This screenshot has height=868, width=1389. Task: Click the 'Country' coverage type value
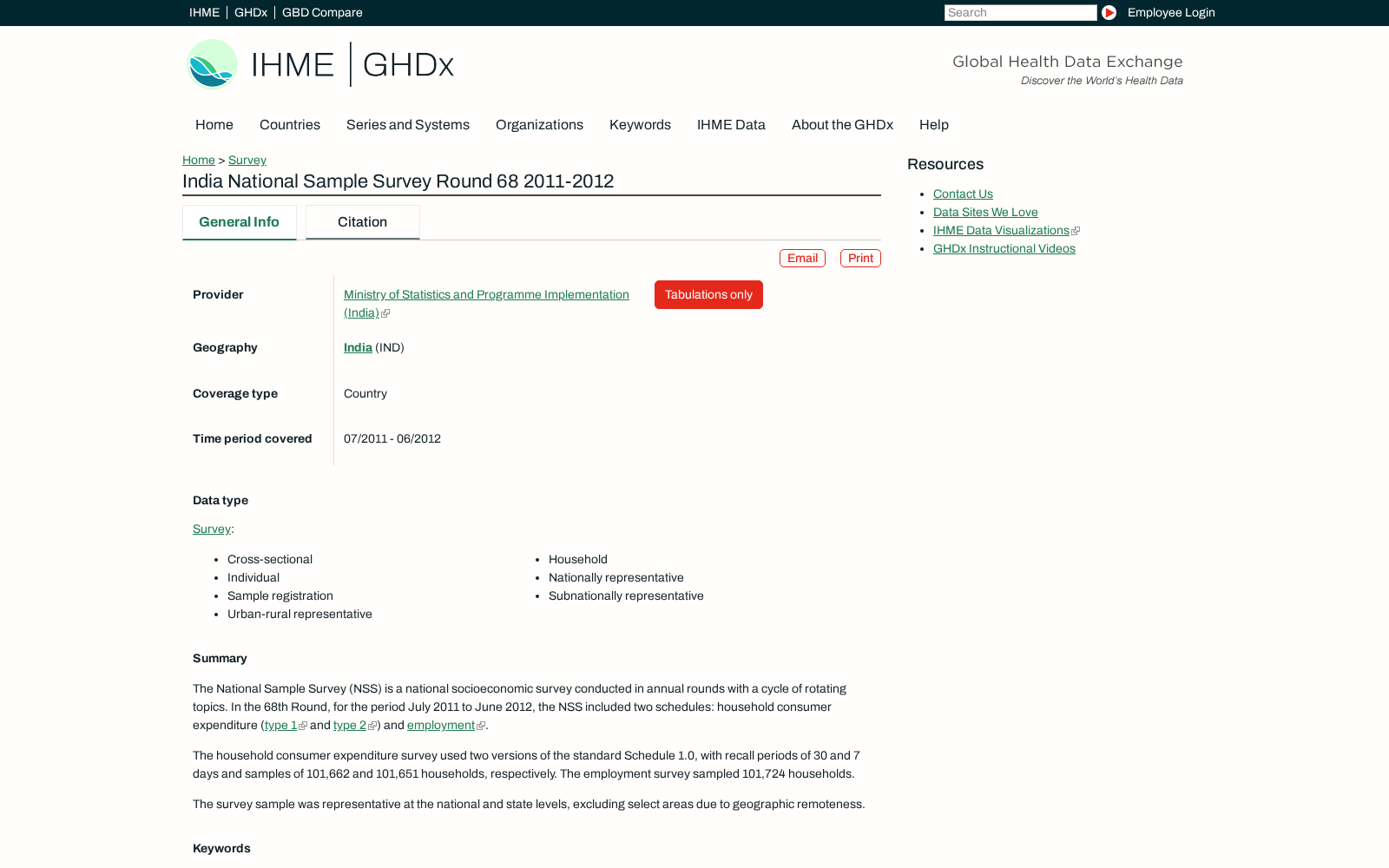click(x=365, y=393)
